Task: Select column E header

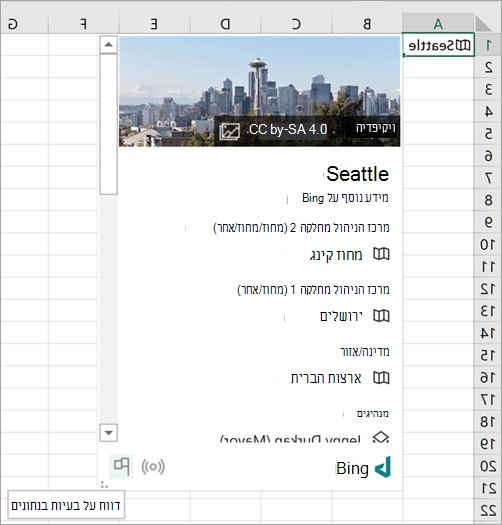Action: (154, 24)
